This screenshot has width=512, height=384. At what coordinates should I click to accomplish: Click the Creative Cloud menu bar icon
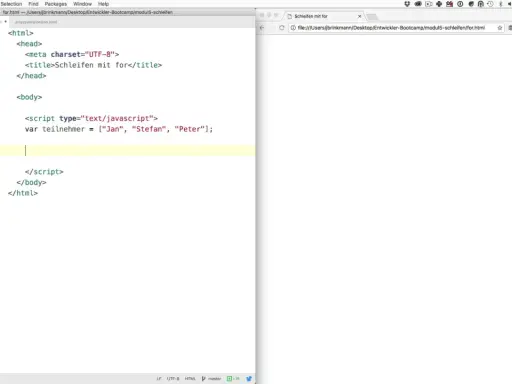click(x=418, y=4)
